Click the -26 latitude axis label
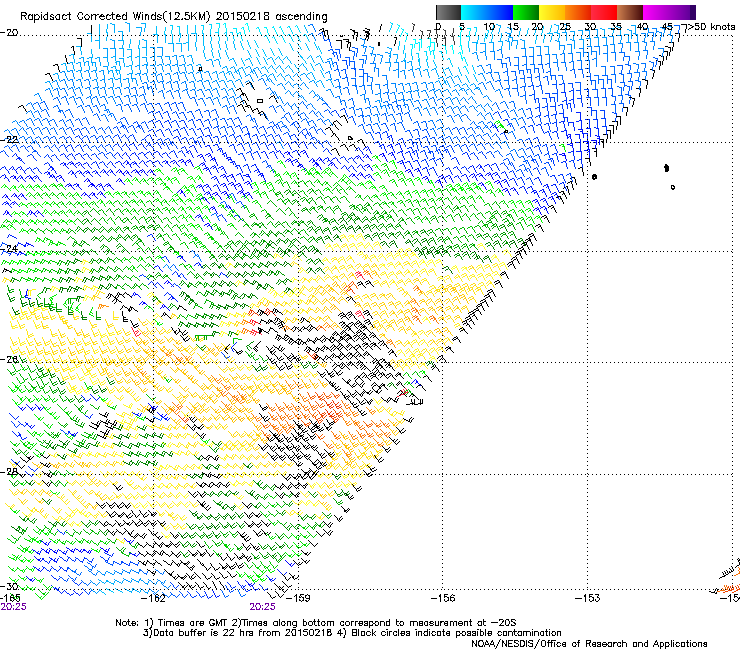 tap(9, 359)
